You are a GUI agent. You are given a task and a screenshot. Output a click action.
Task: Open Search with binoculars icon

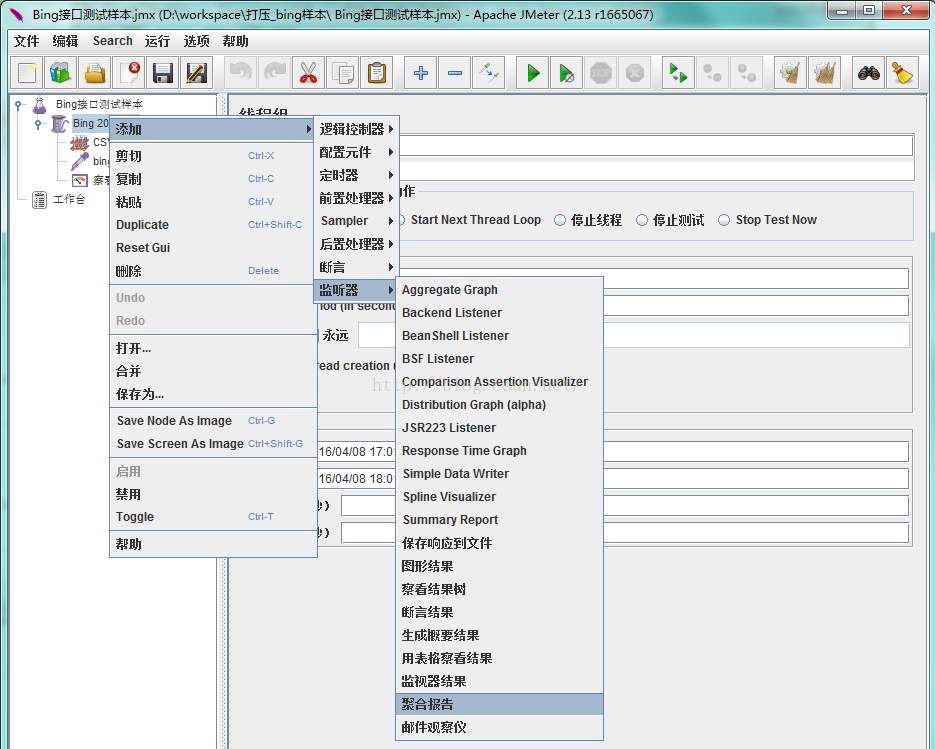(868, 73)
